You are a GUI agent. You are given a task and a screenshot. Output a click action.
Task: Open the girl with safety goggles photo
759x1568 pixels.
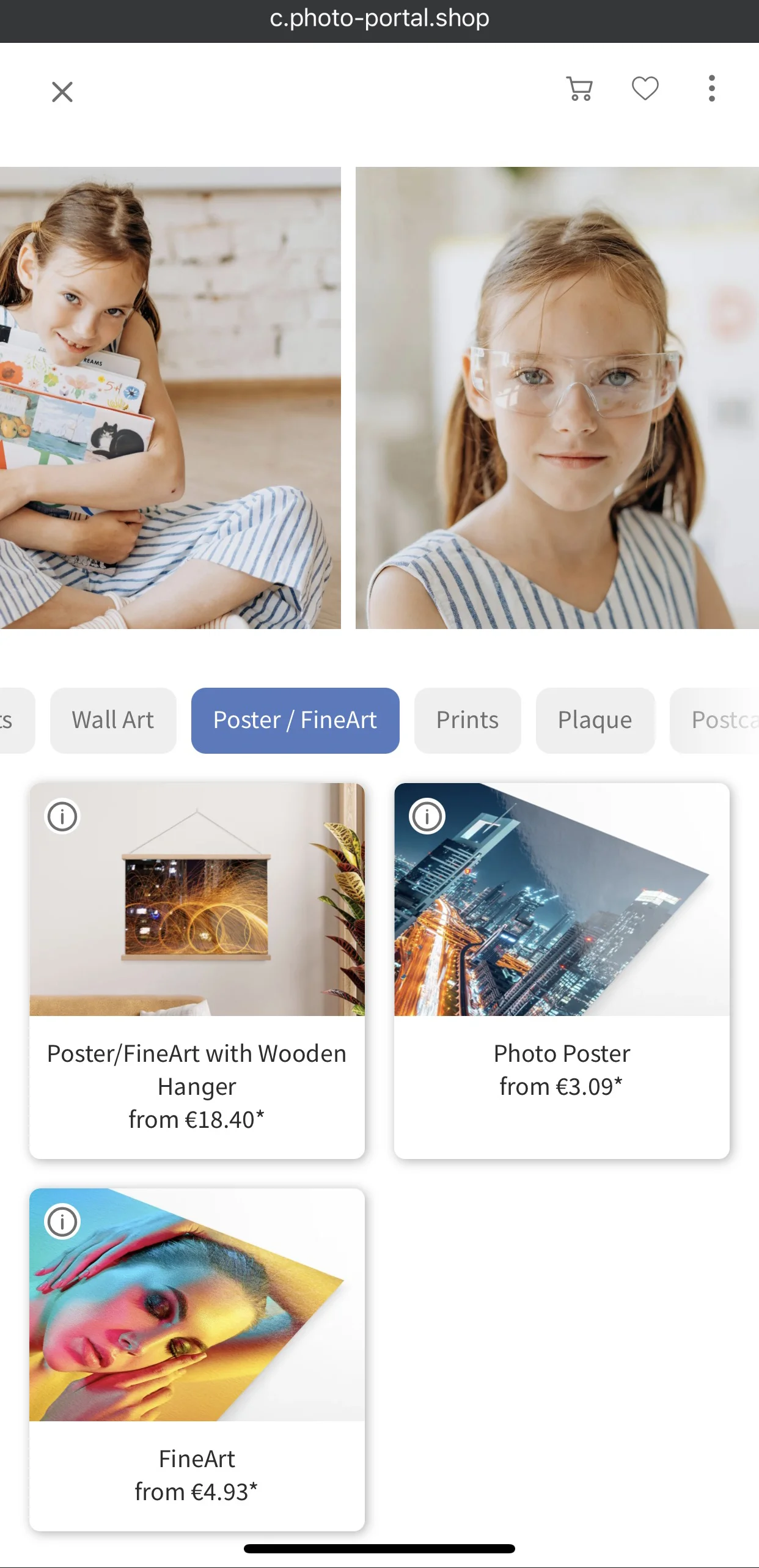click(x=557, y=397)
